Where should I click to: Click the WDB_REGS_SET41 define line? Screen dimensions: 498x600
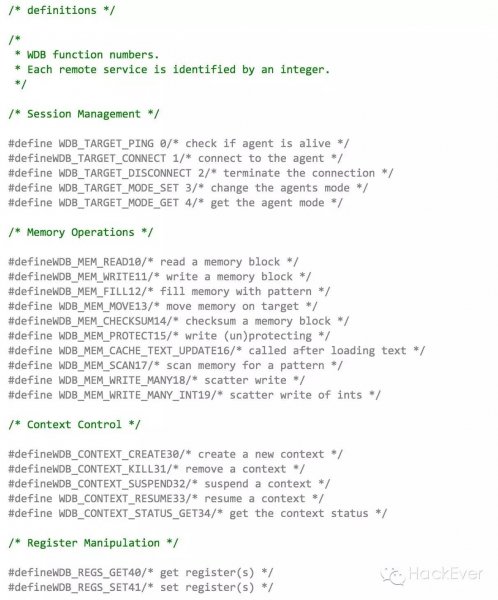(x=140, y=587)
